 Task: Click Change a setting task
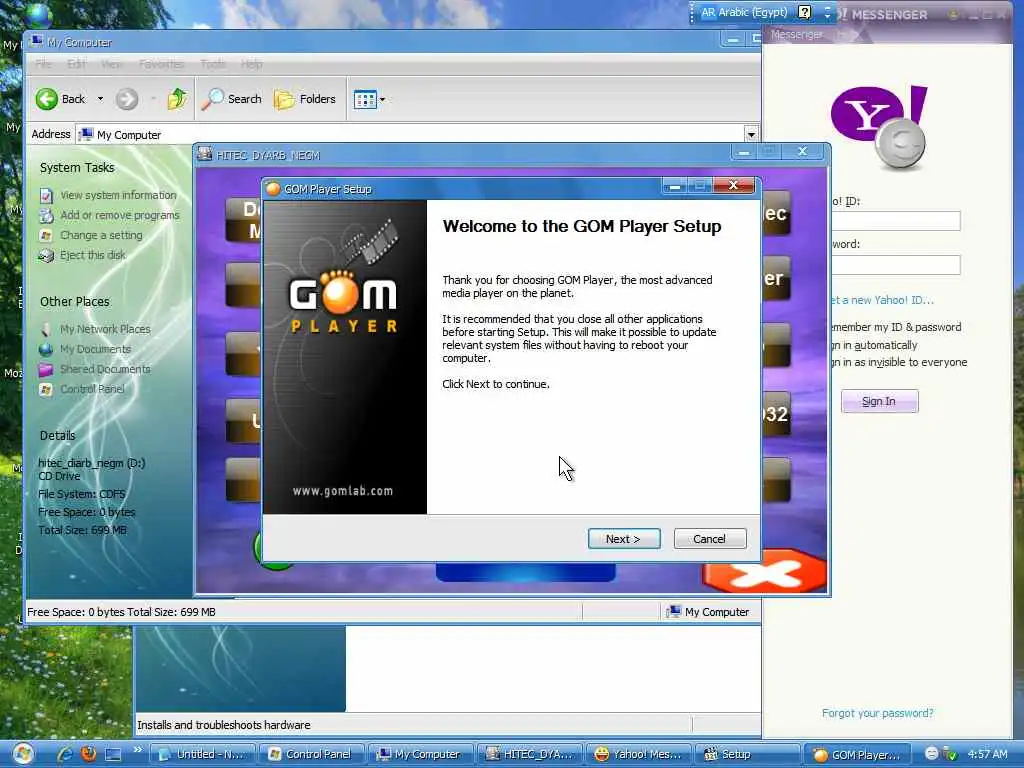101,235
